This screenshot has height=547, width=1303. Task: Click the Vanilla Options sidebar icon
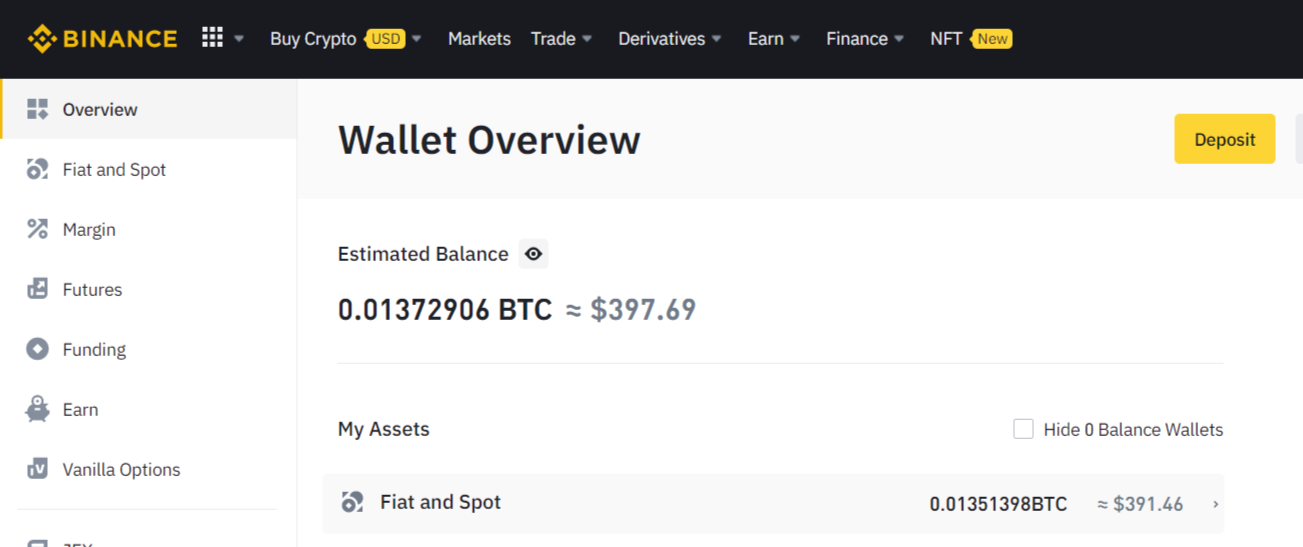[37, 469]
